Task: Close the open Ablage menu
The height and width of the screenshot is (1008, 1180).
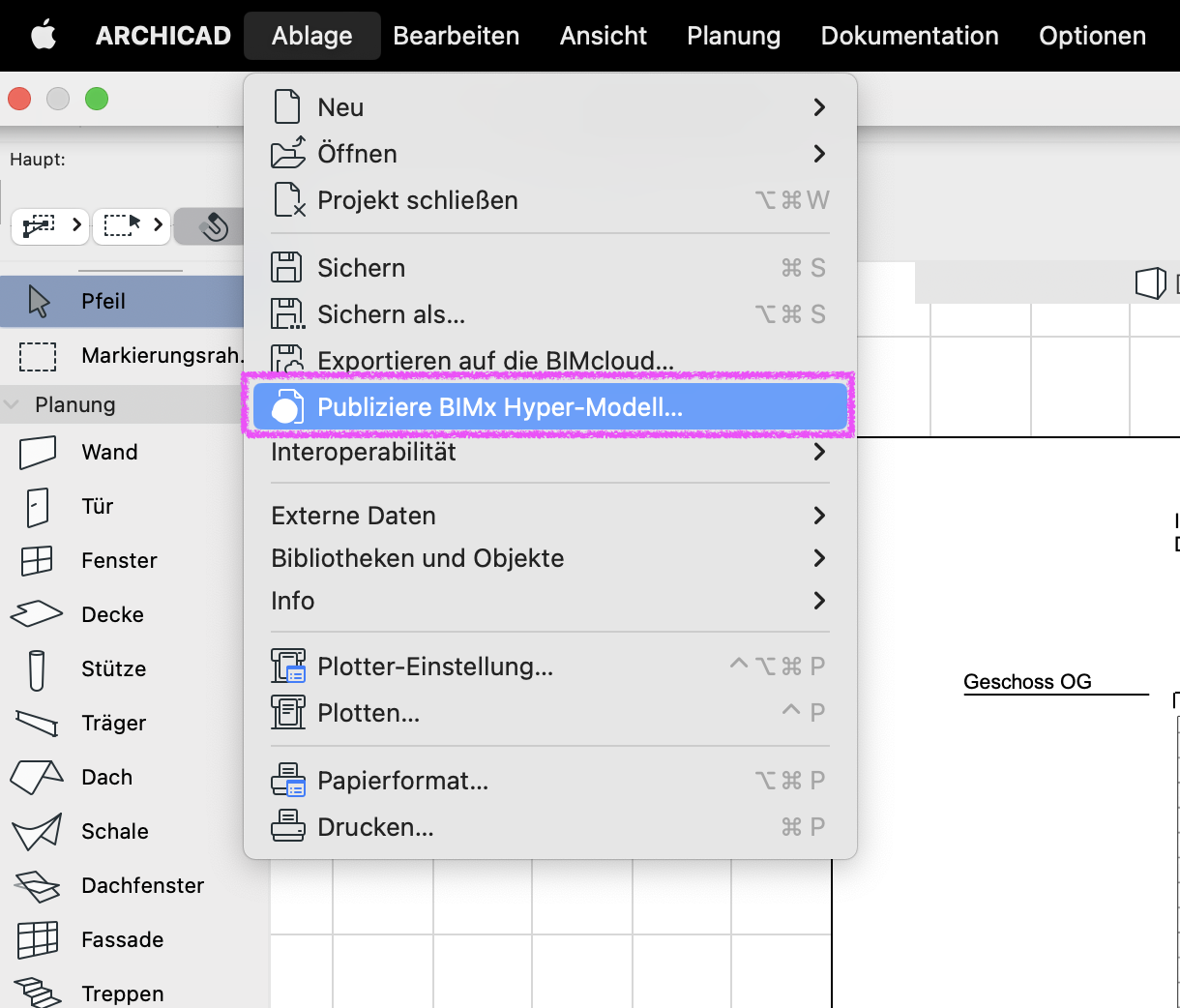Action: coord(312,36)
